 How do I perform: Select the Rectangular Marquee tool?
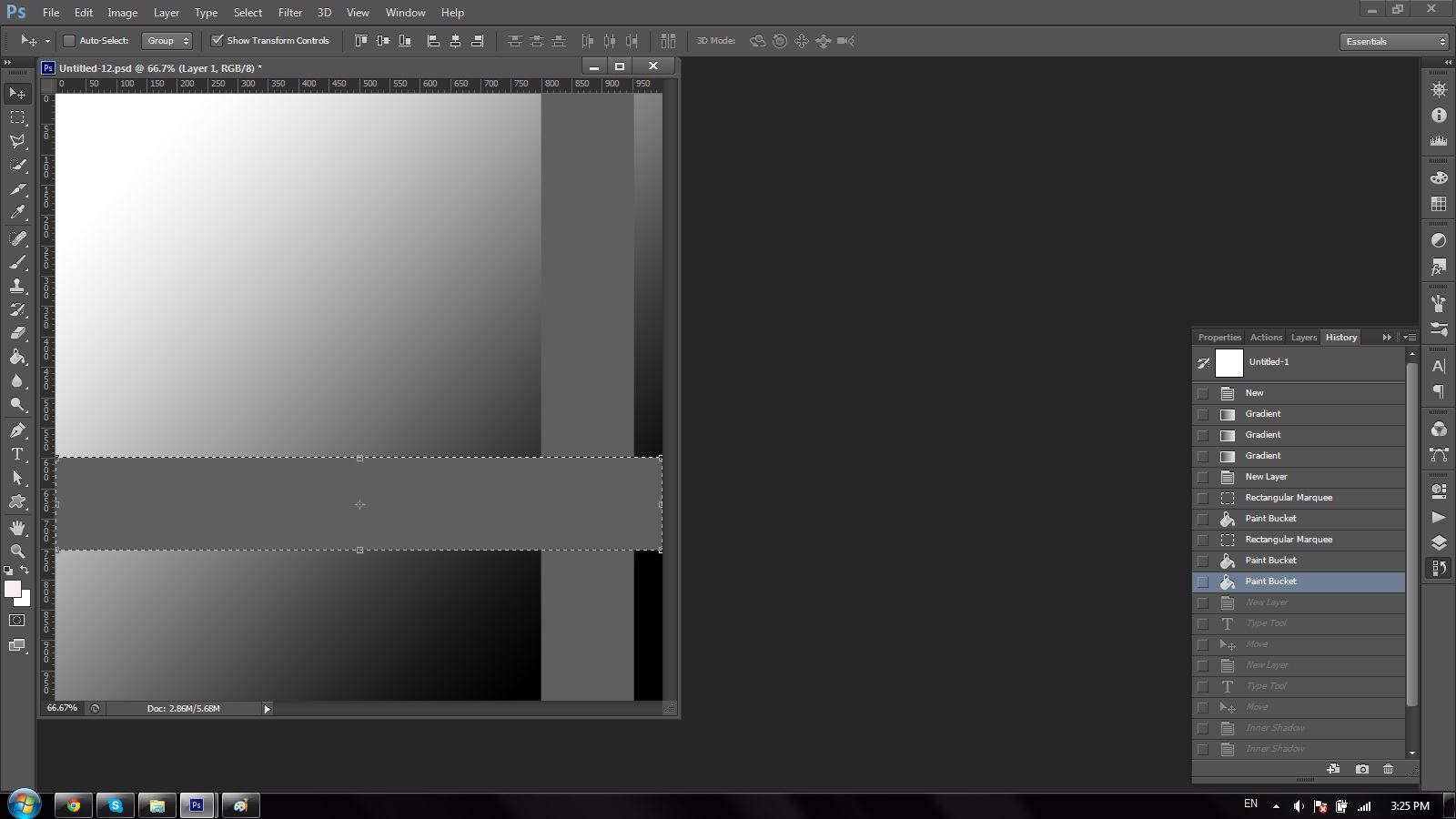coord(17,117)
